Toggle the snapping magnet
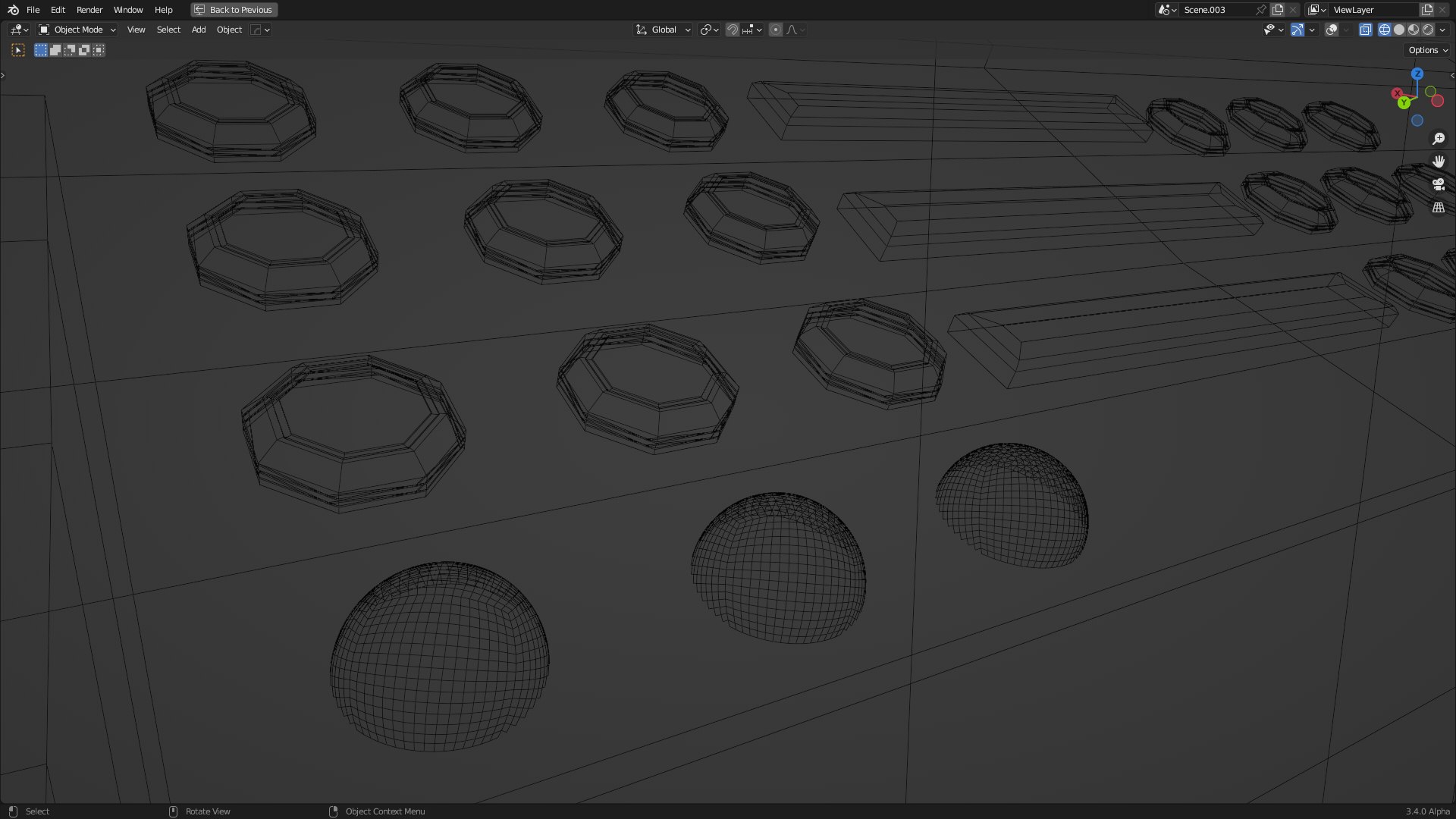The width and height of the screenshot is (1456, 819). point(732,30)
